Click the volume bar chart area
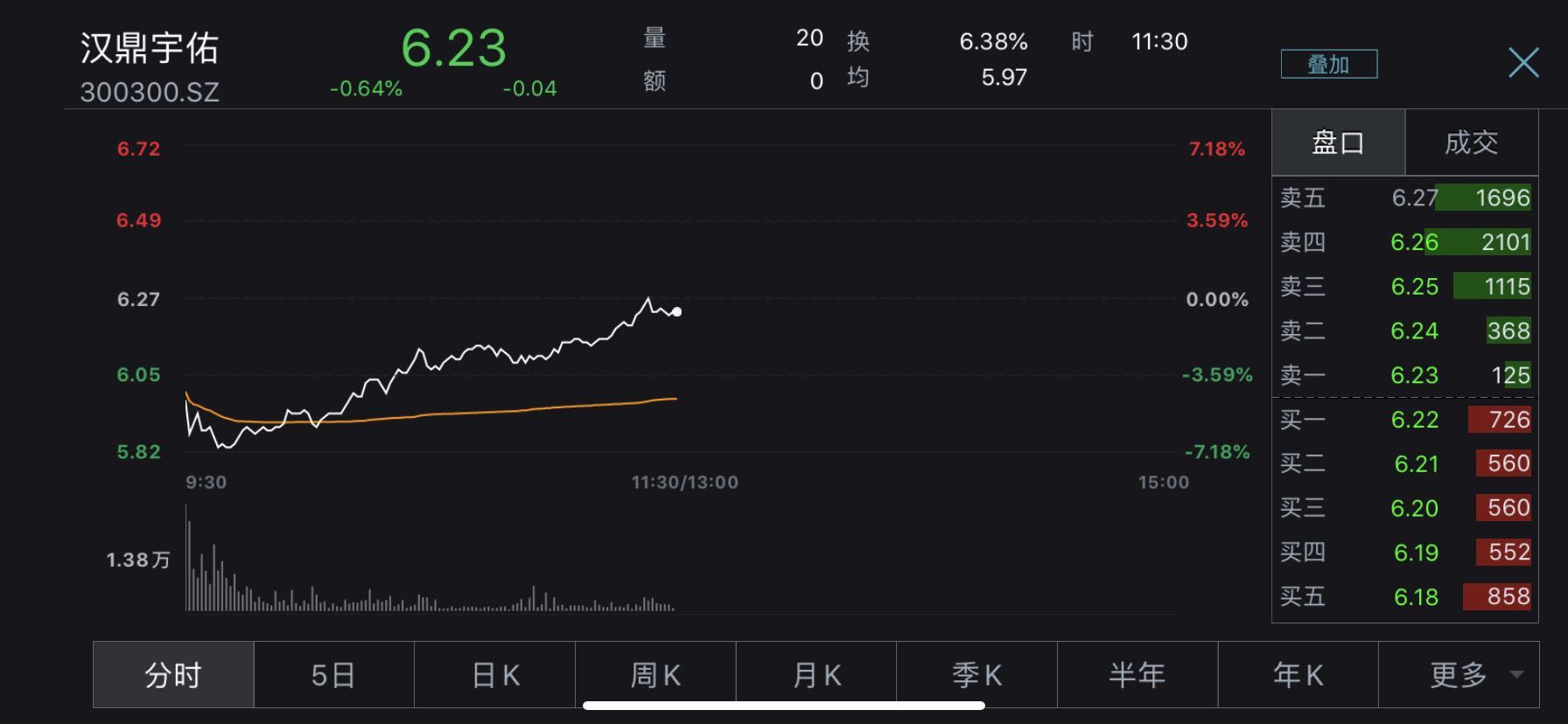This screenshot has height=724, width=1568. [429, 568]
